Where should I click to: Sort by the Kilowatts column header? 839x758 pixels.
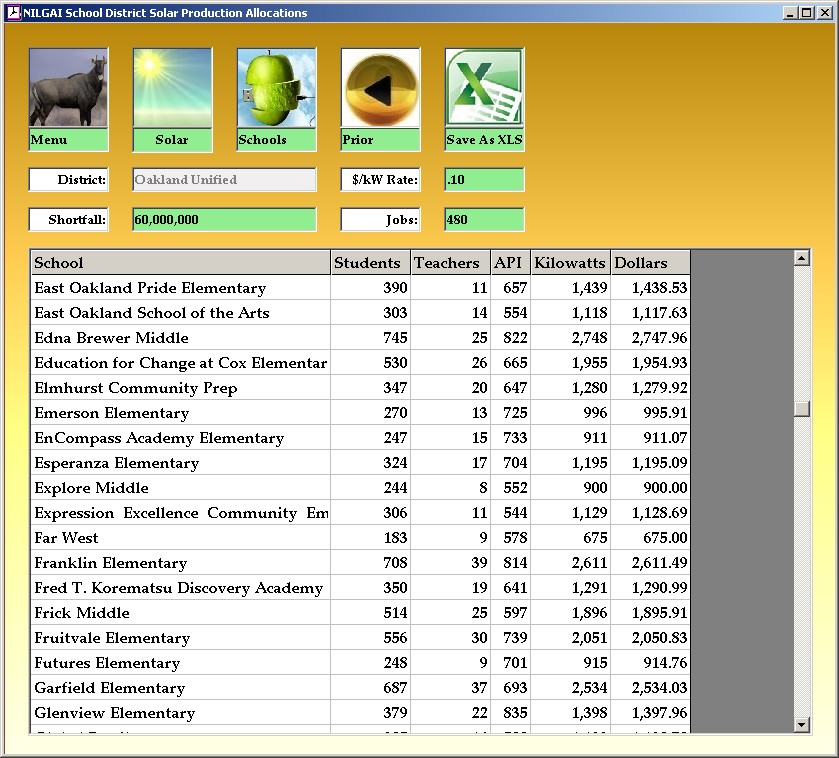pyautogui.click(x=570, y=263)
